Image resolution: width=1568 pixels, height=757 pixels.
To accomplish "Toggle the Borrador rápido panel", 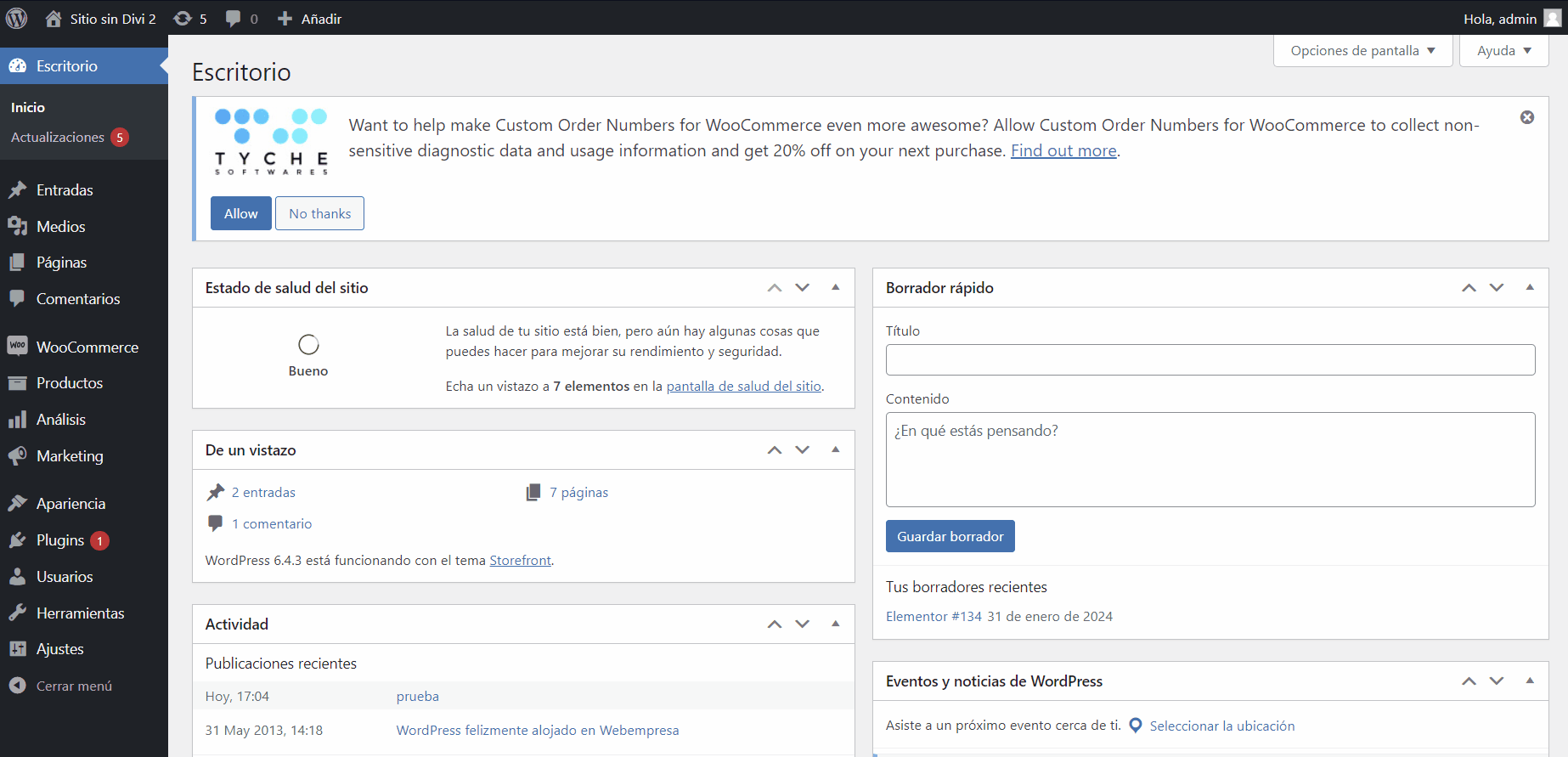I will (x=1530, y=288).
